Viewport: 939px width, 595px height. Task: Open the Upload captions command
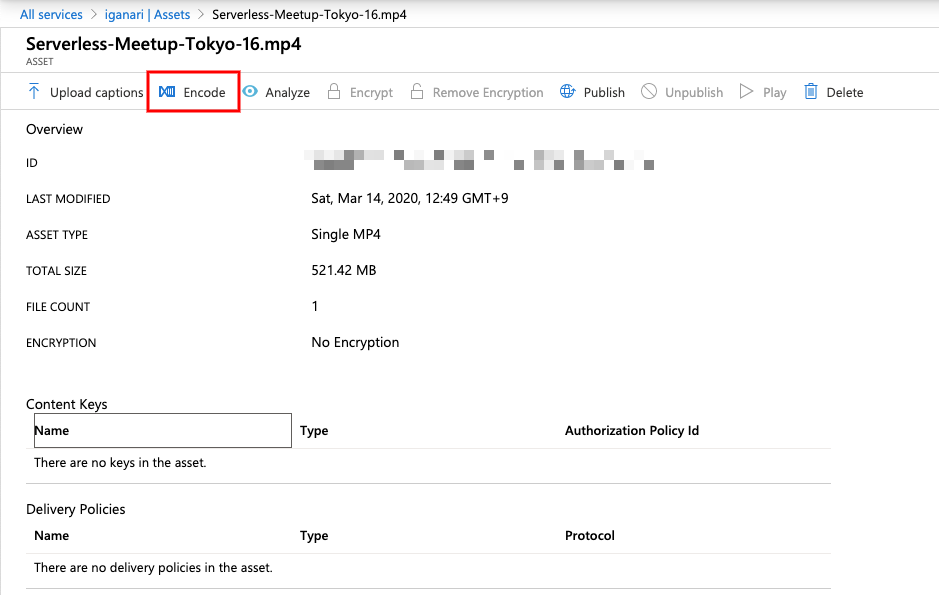[96, 93]
